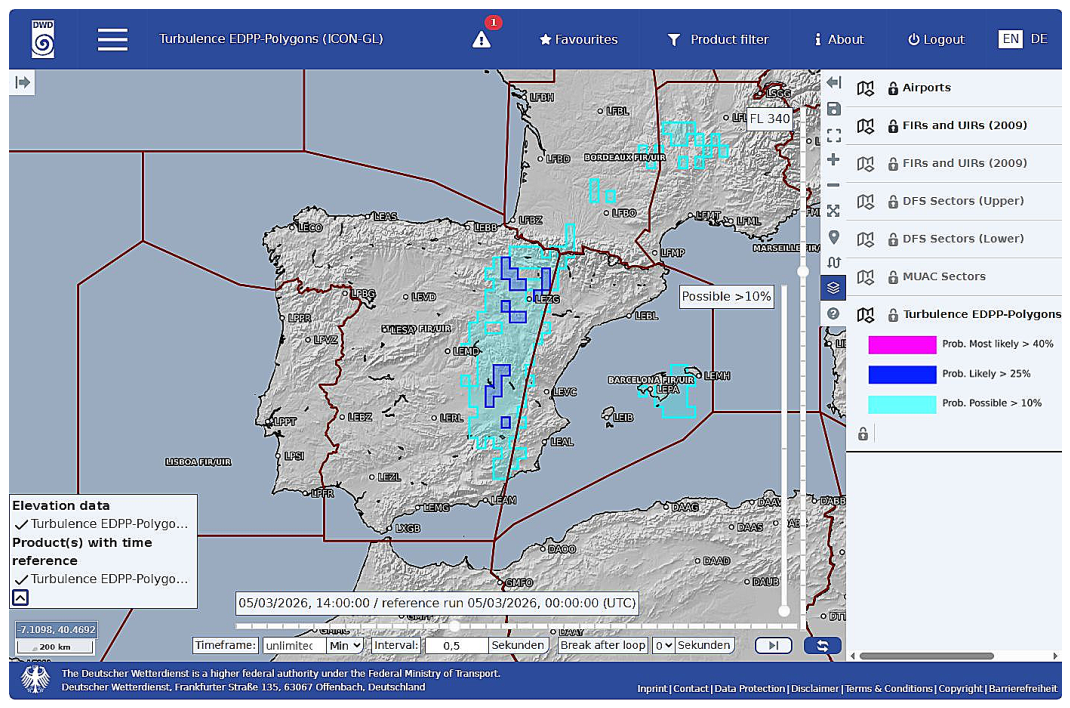Collapse the layers panel with the arrow icon
The image size is (1070, 708).
(833, 83)
